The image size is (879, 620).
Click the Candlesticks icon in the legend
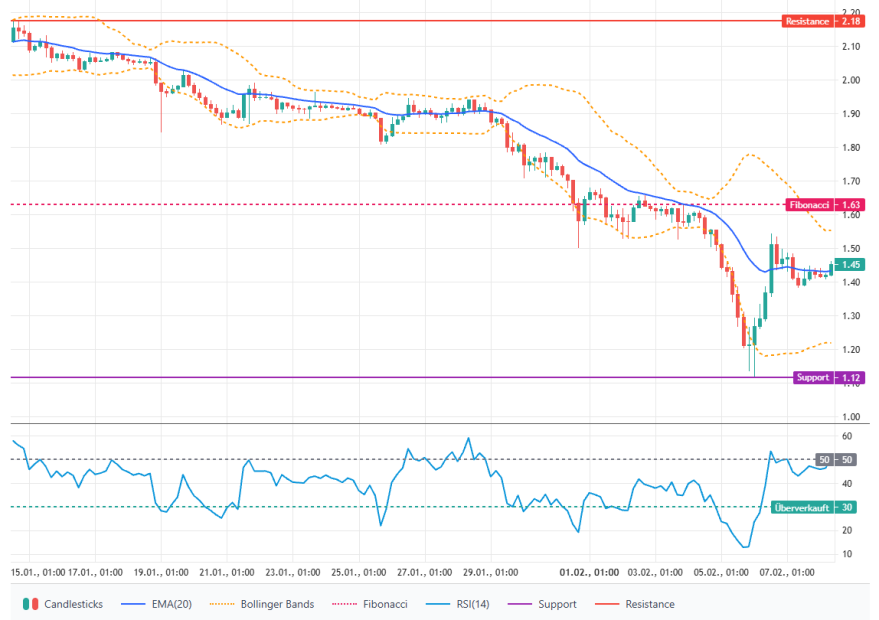(29, 604)
